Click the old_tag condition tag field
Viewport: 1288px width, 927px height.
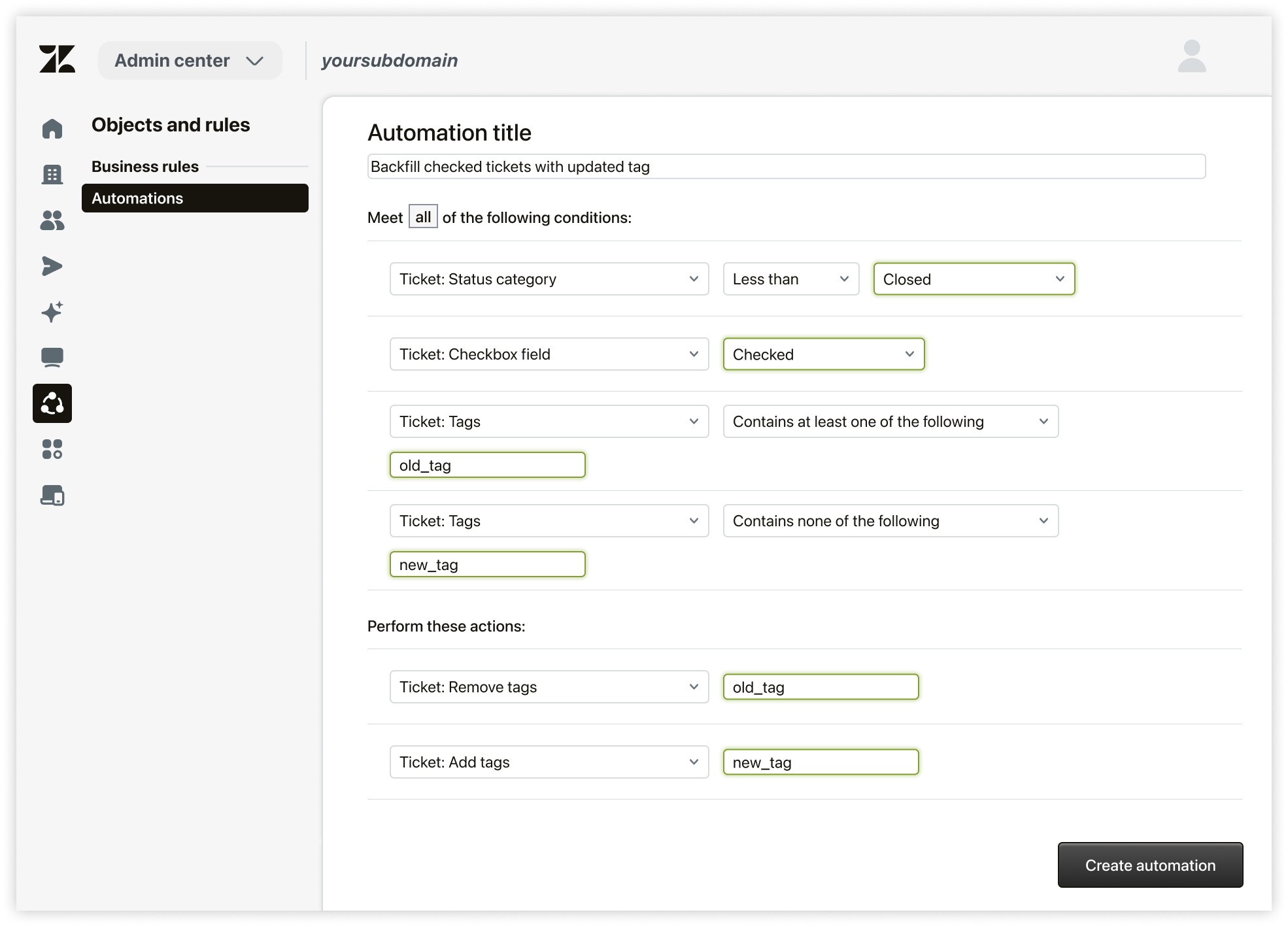pyautogui.click(x=488, y=465)
